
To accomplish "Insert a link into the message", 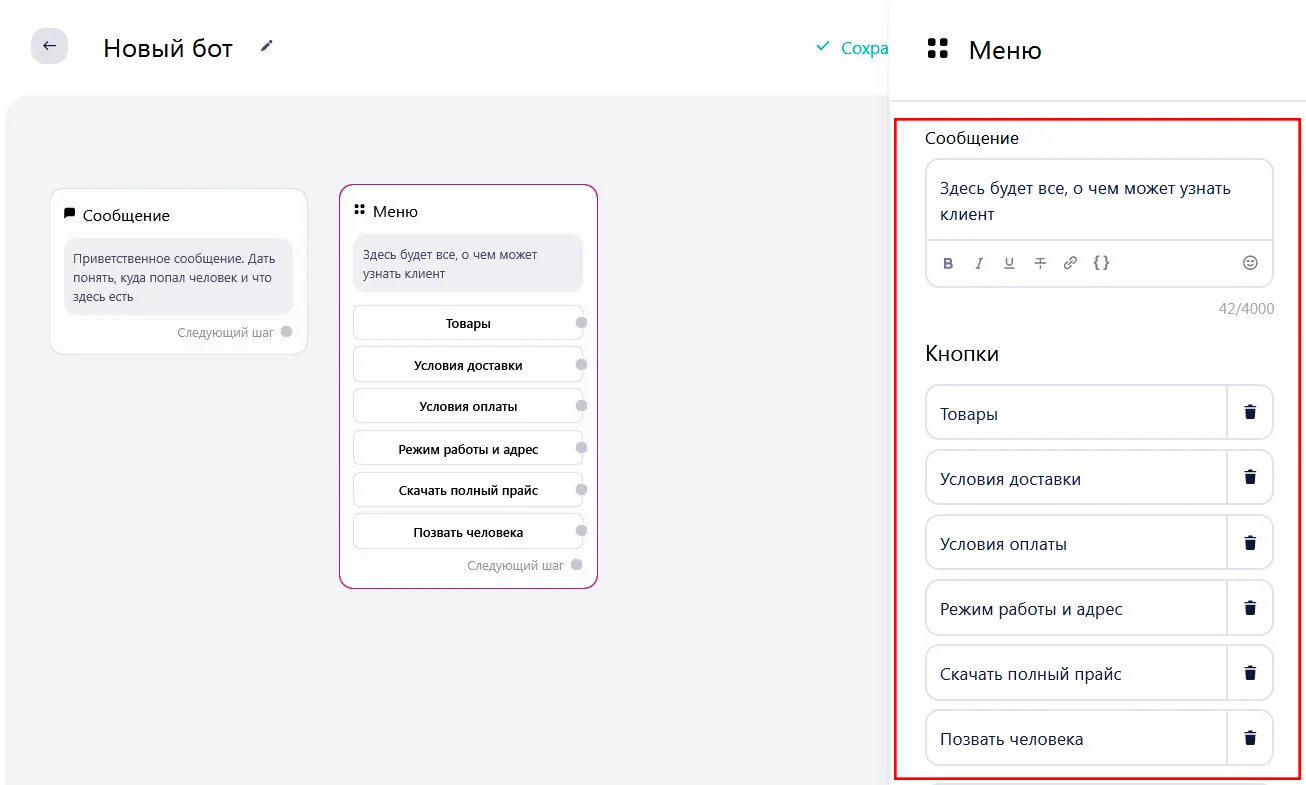I will pos(1070,263).
